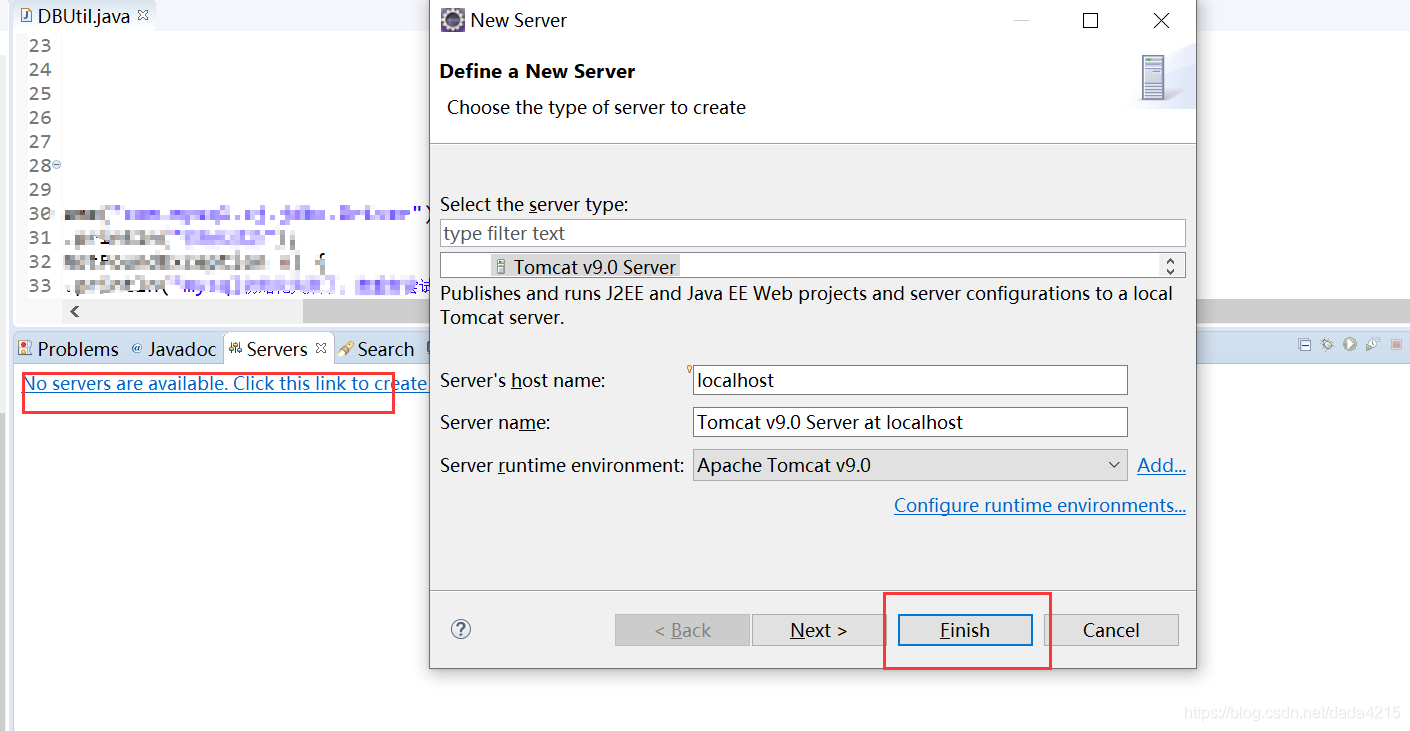The image size is (1410, 731).
Task: Open Configure runtime environments link
Action: [1040, 505]
